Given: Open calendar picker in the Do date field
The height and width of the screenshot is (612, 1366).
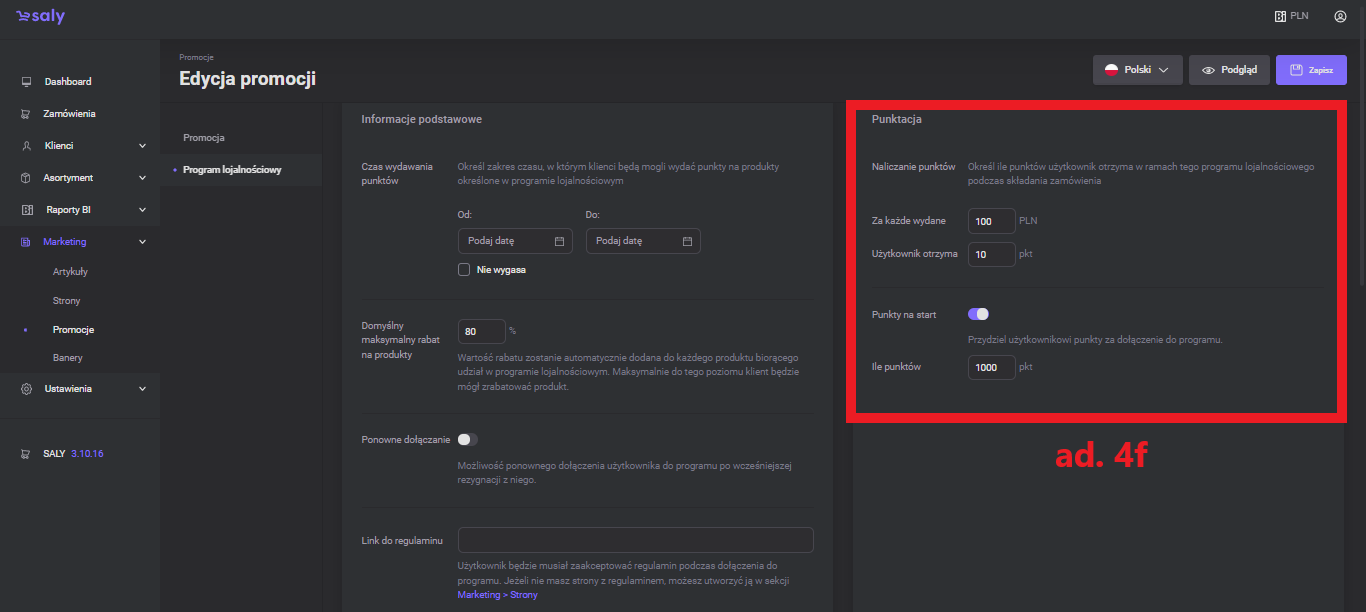Looking at the screenshot, I should coord(687,241).
